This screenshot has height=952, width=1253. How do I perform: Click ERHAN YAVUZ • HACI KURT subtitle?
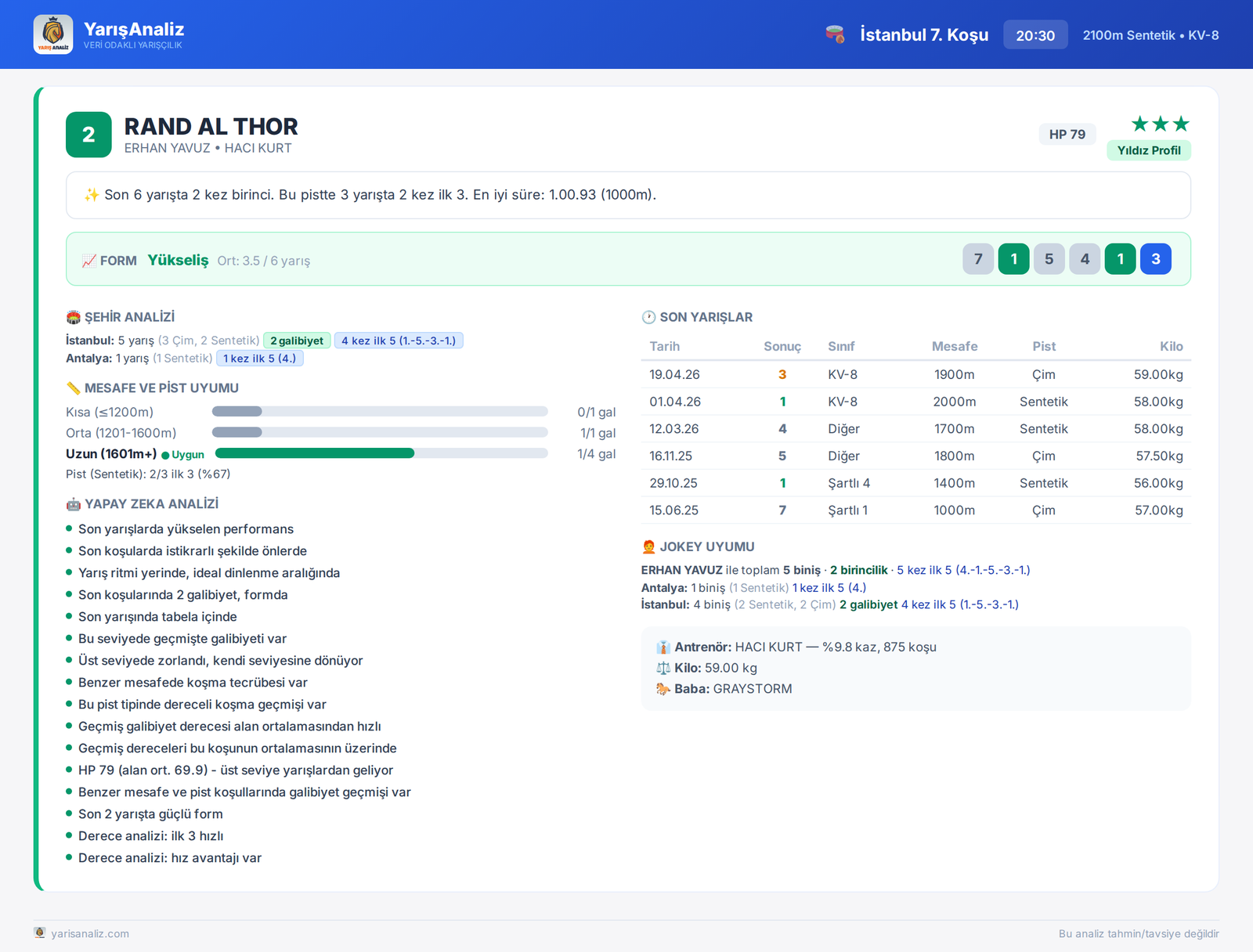[x=208, y=148]
